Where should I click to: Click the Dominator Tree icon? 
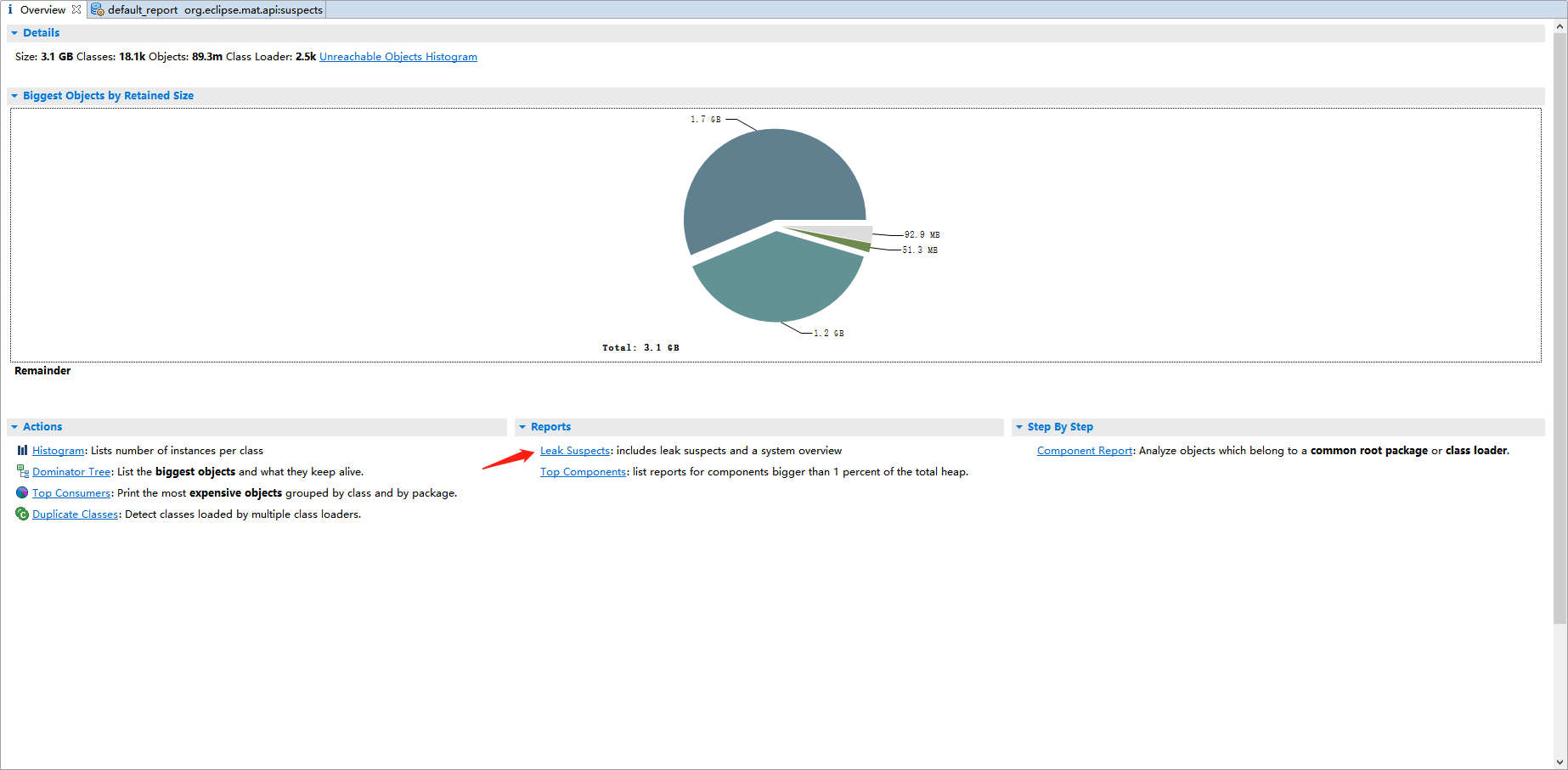tap(23, 471)
